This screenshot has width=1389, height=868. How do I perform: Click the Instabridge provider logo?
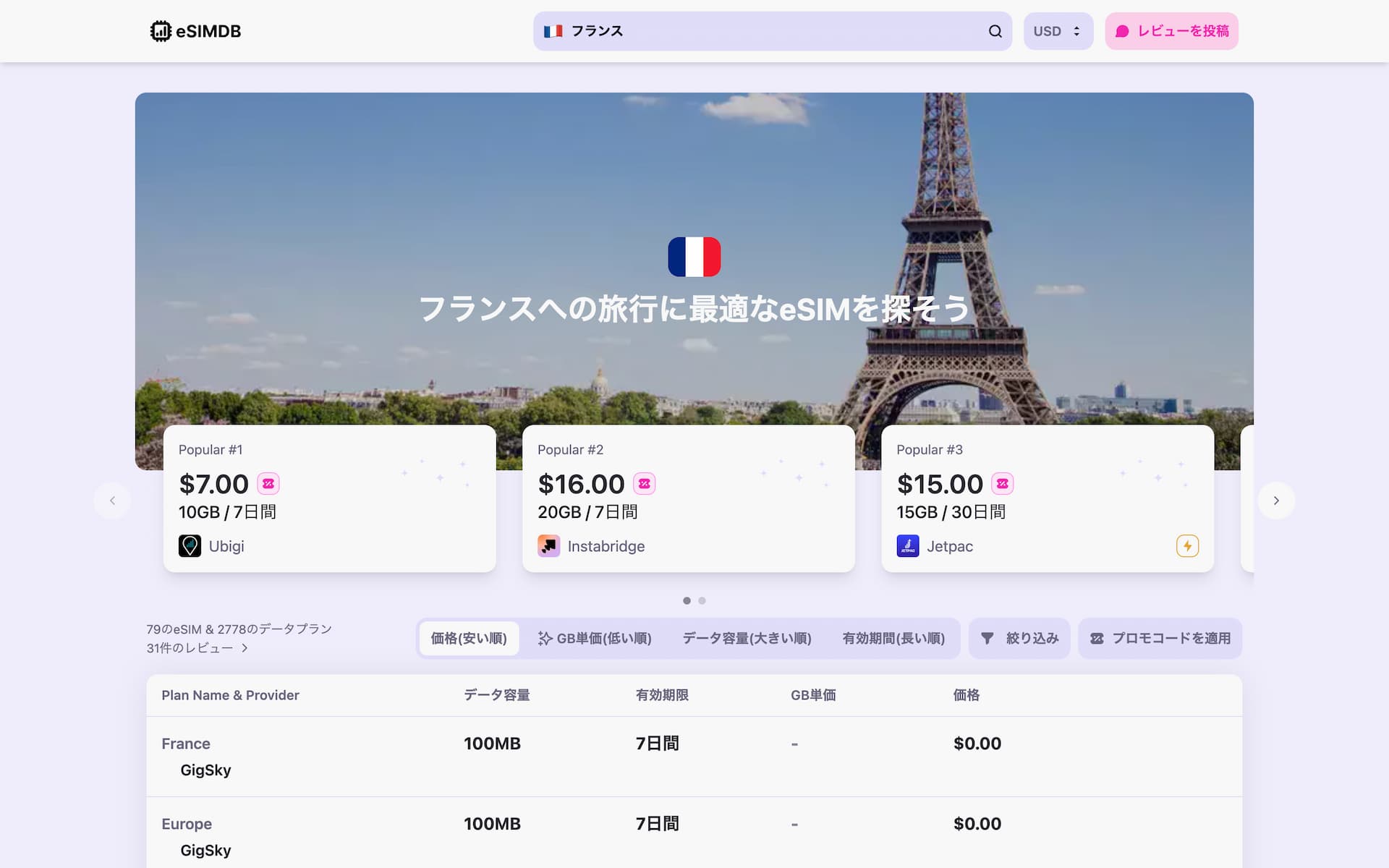(x=548, y=545)
